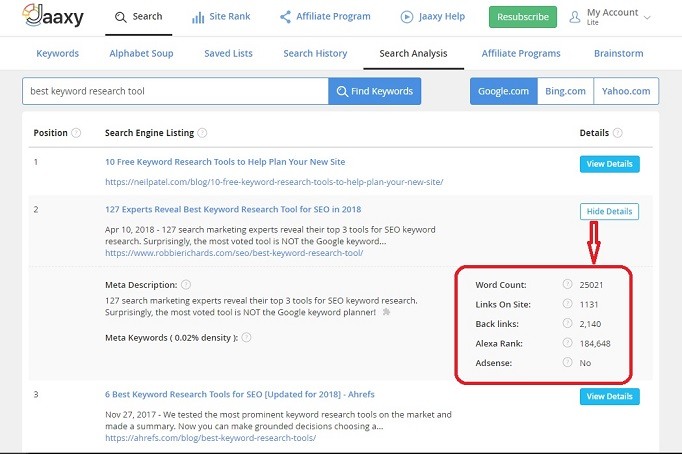Open the 10 Free Keyword Research Tools title link
The image size is (682, 454).
(225, 162)
